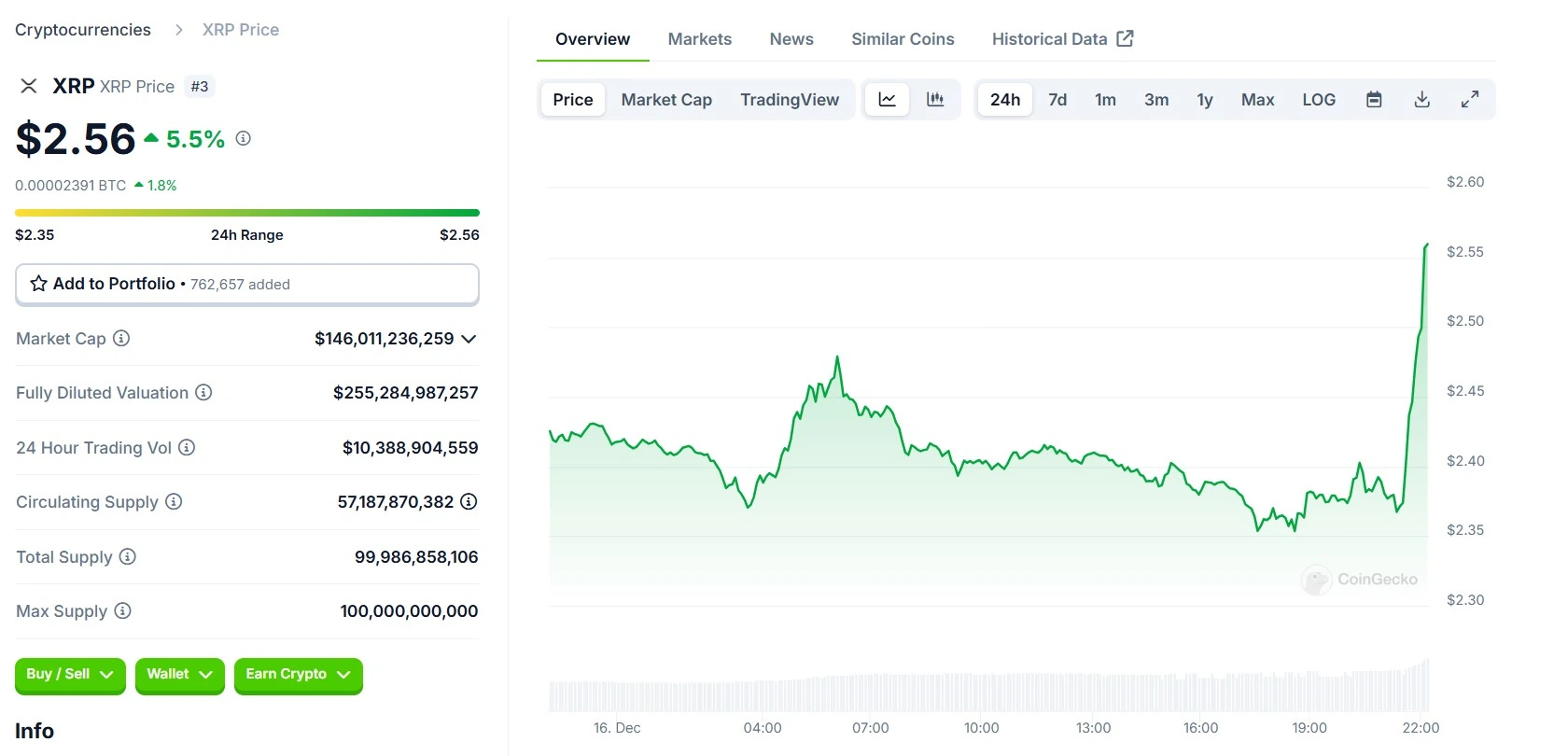
Task: Open the News tab
Action: pos(791,39)
